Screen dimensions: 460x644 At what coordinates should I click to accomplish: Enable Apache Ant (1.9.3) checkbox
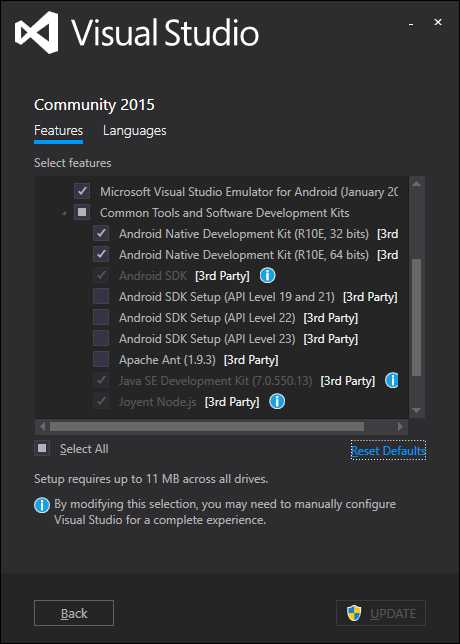tap(101, 359)
